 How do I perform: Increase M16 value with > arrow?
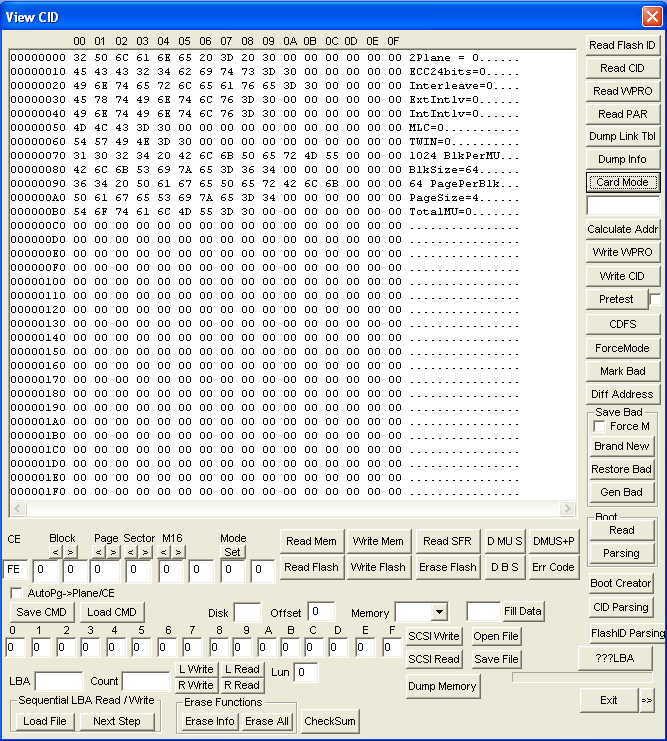pos(178,552)
